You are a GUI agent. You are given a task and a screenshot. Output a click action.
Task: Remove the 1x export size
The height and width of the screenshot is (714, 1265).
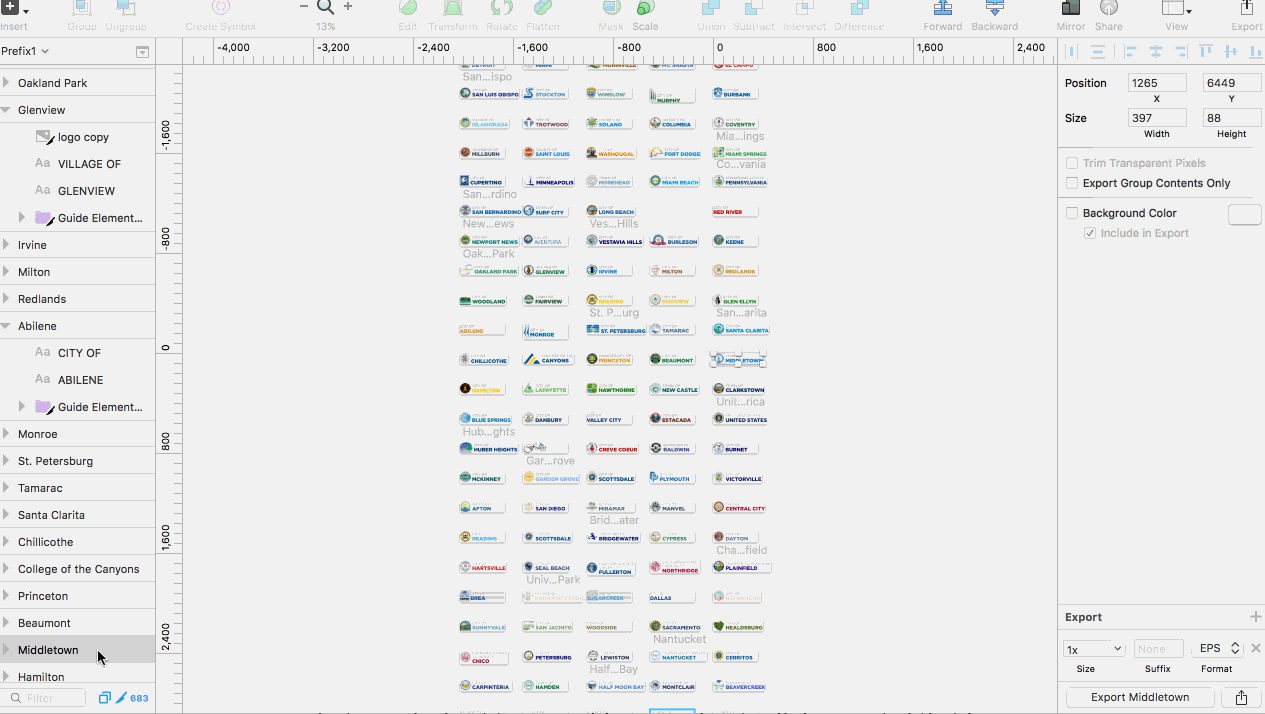pyautogui.click(x=1256, y=648)
